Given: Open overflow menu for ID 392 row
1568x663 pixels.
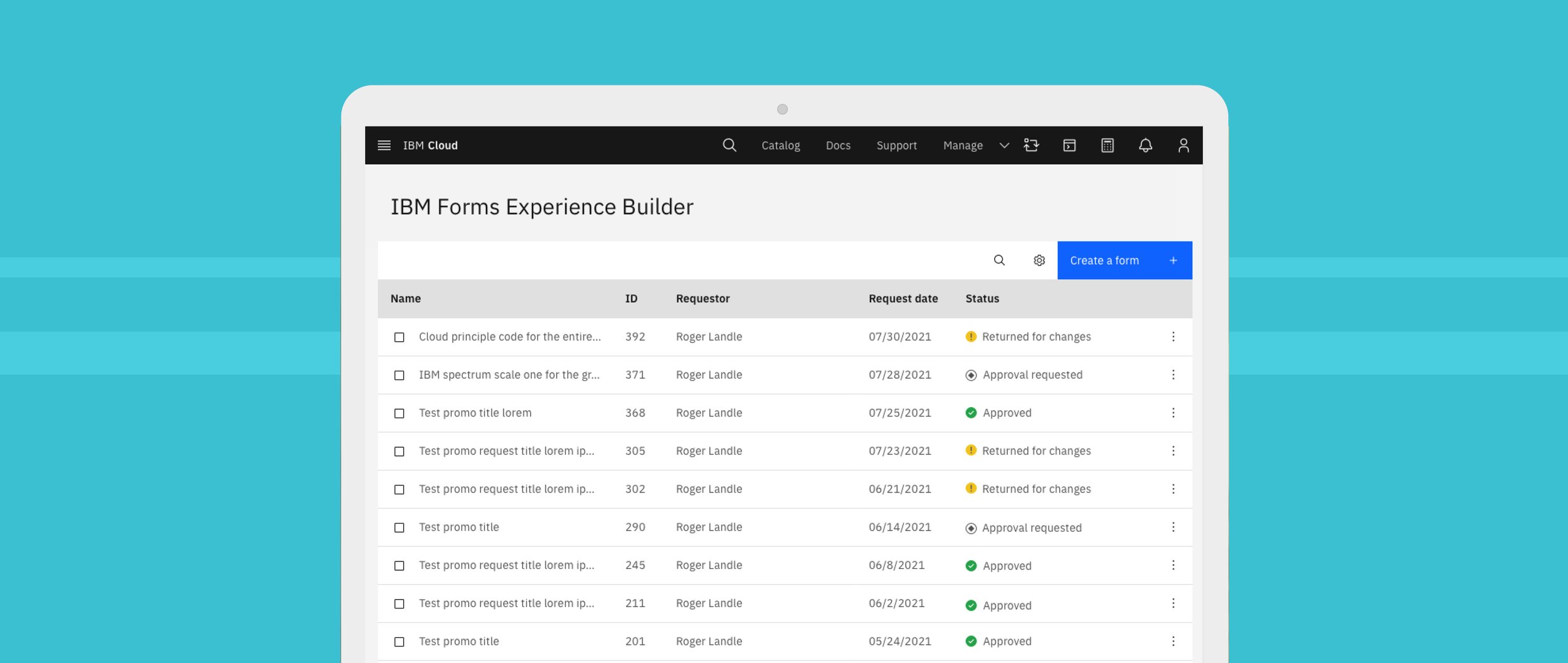Looking at the screenshot, I should pyautogui.click(x=1173, y=337).
